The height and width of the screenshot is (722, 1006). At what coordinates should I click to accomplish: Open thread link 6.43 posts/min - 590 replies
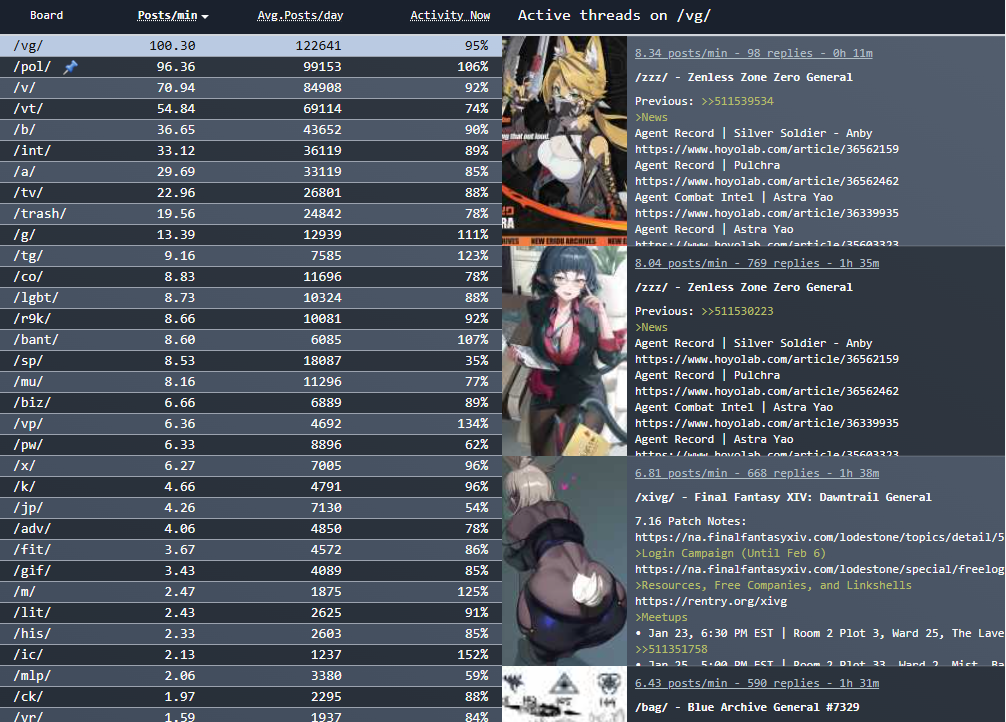coord(756,683)
